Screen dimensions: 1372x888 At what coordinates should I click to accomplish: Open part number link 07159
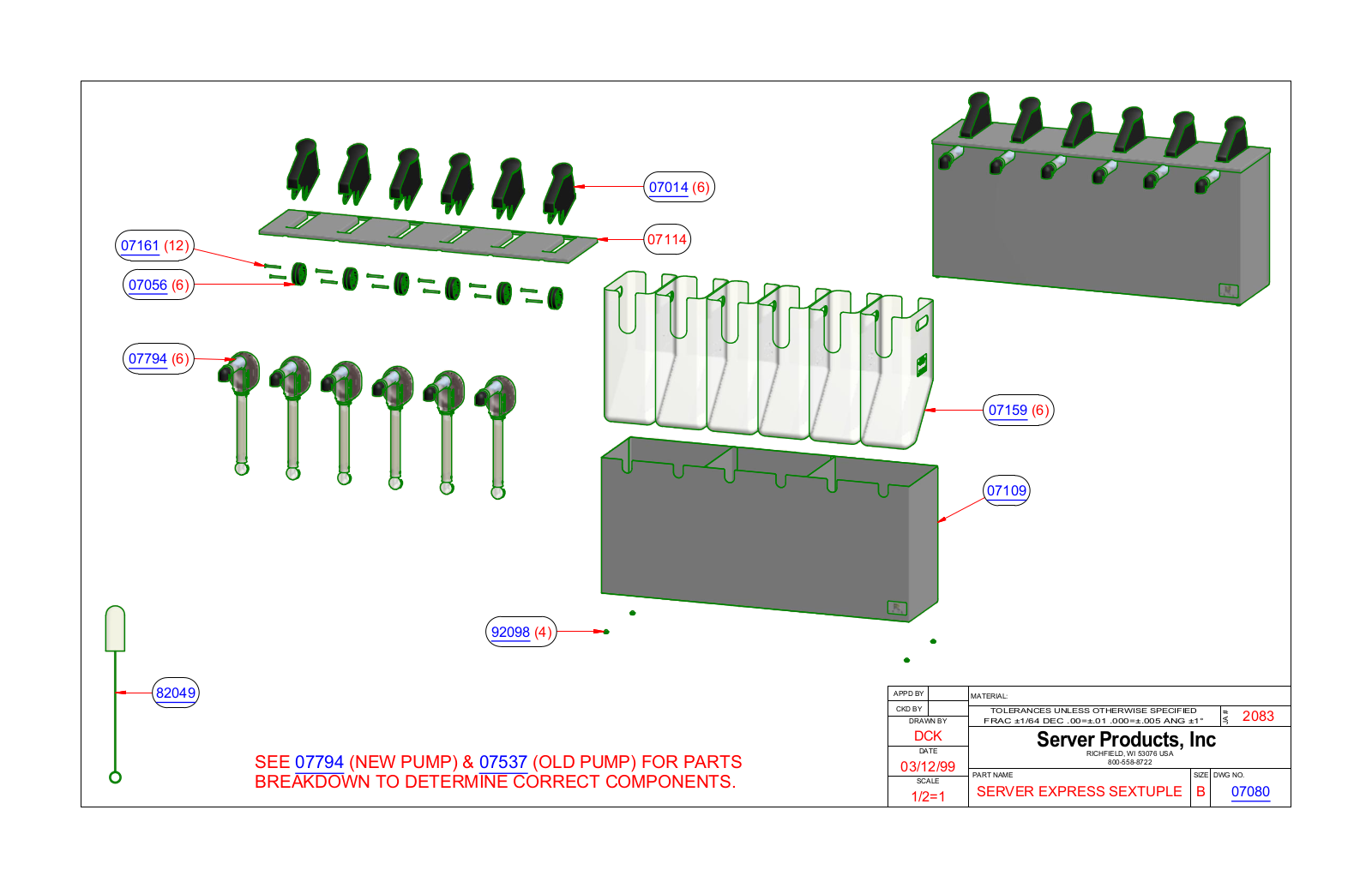[1008, 411]
